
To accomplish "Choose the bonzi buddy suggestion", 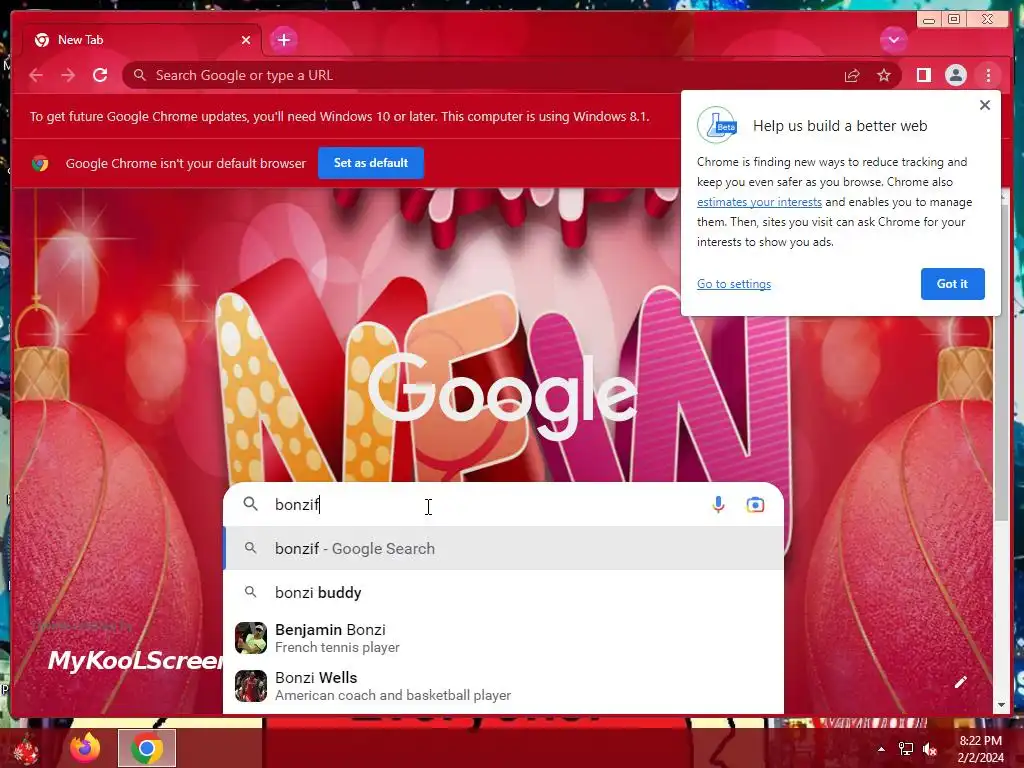I will click(504, 592).
